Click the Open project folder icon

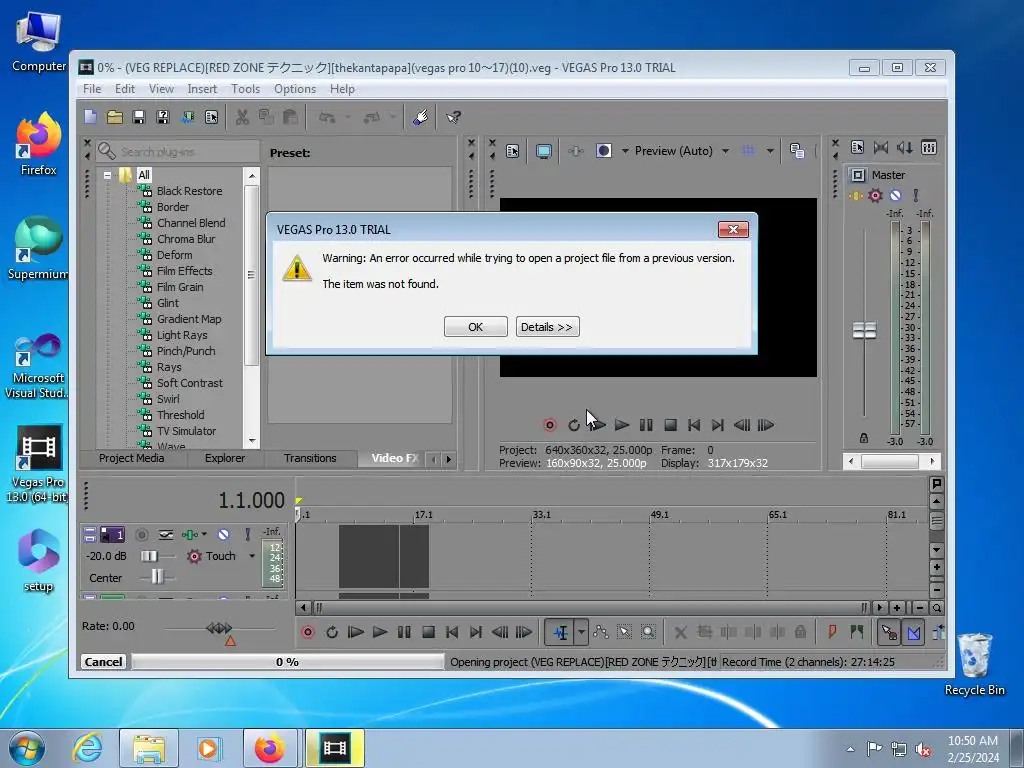click(115, 117)
